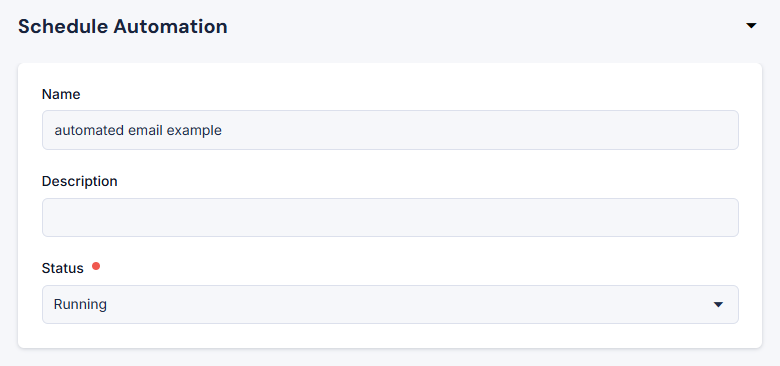Click the Schedule Automation heading
780x366 pixels.
tap(123, 26)
